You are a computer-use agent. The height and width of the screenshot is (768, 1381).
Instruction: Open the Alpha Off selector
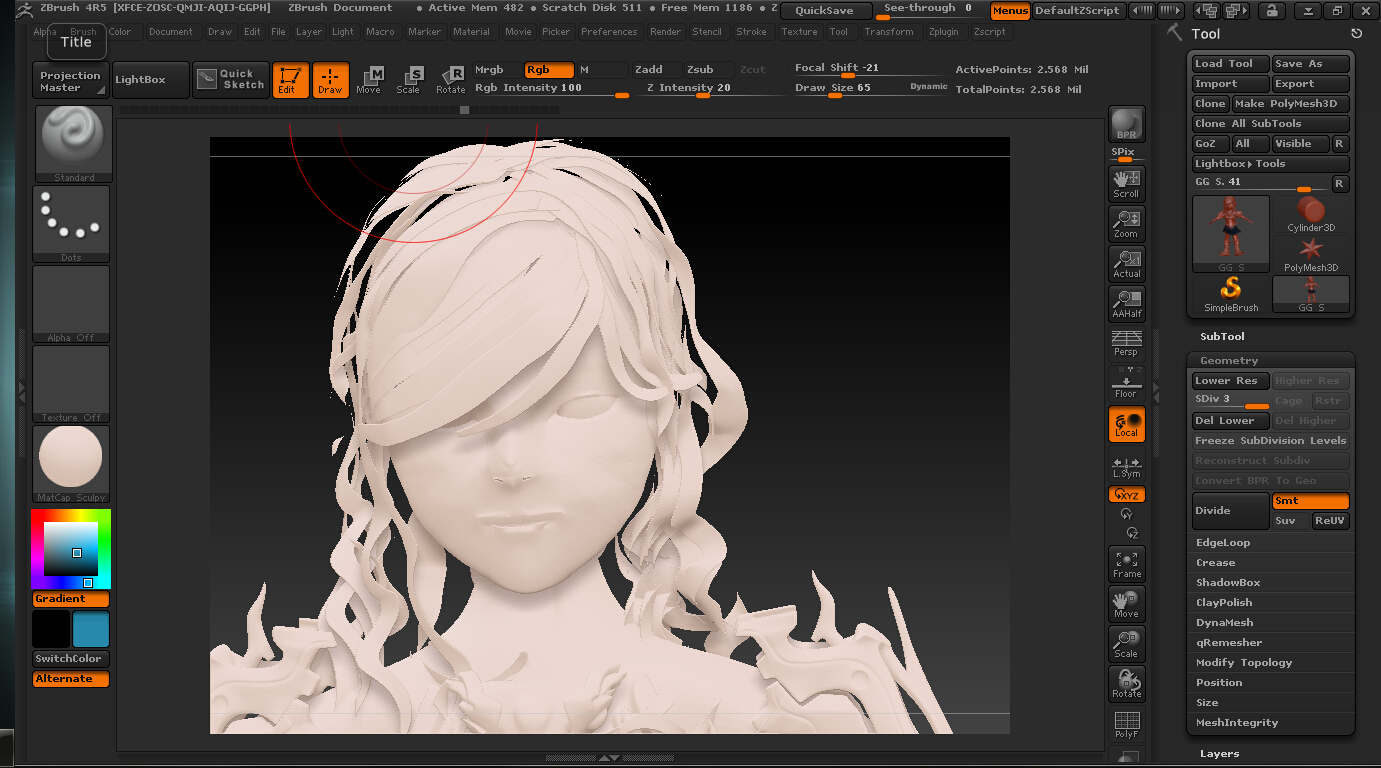71,304
